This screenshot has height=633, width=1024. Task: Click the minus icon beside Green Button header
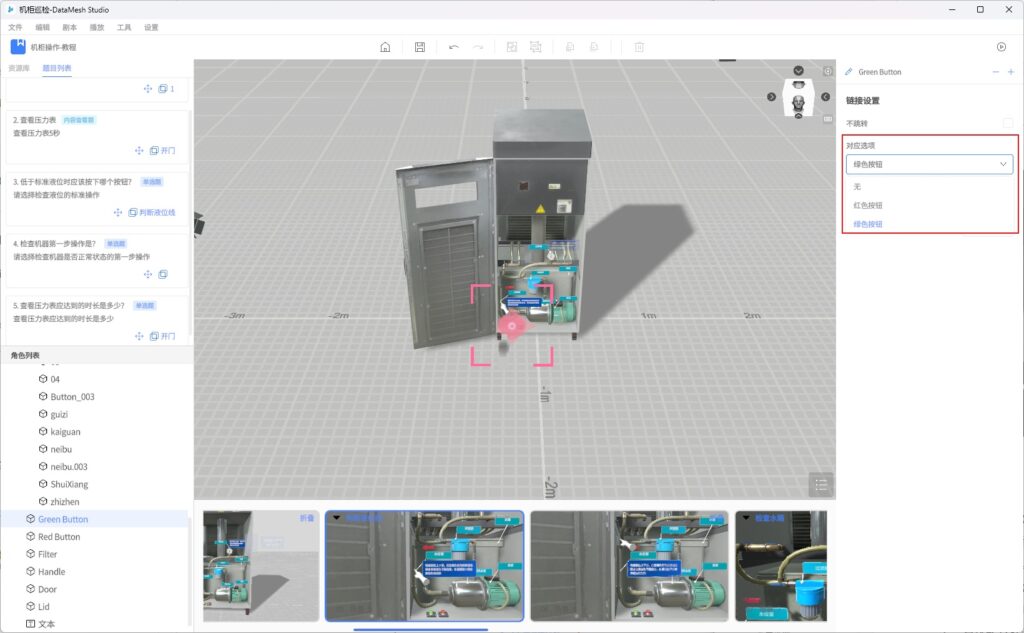click(x=995, y=72)
